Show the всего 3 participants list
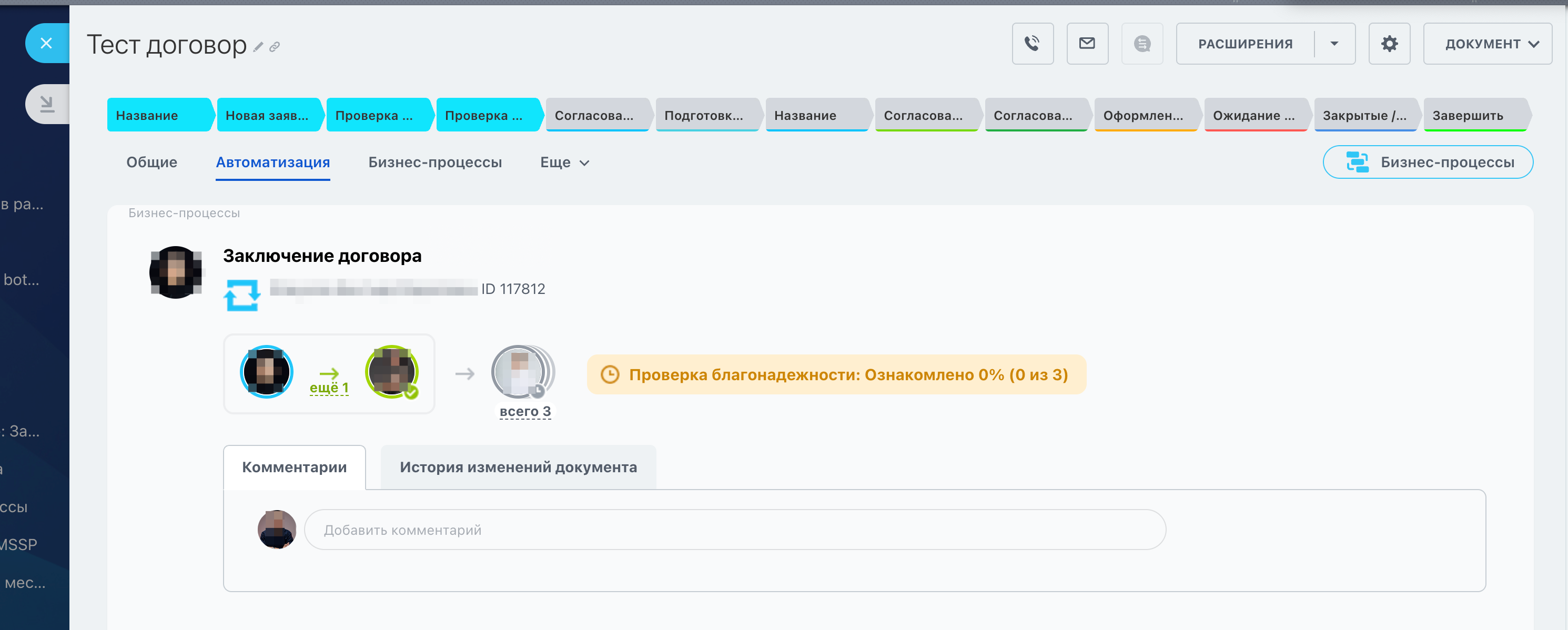The height and width of the screenshot is (630, 1568). 525,411
